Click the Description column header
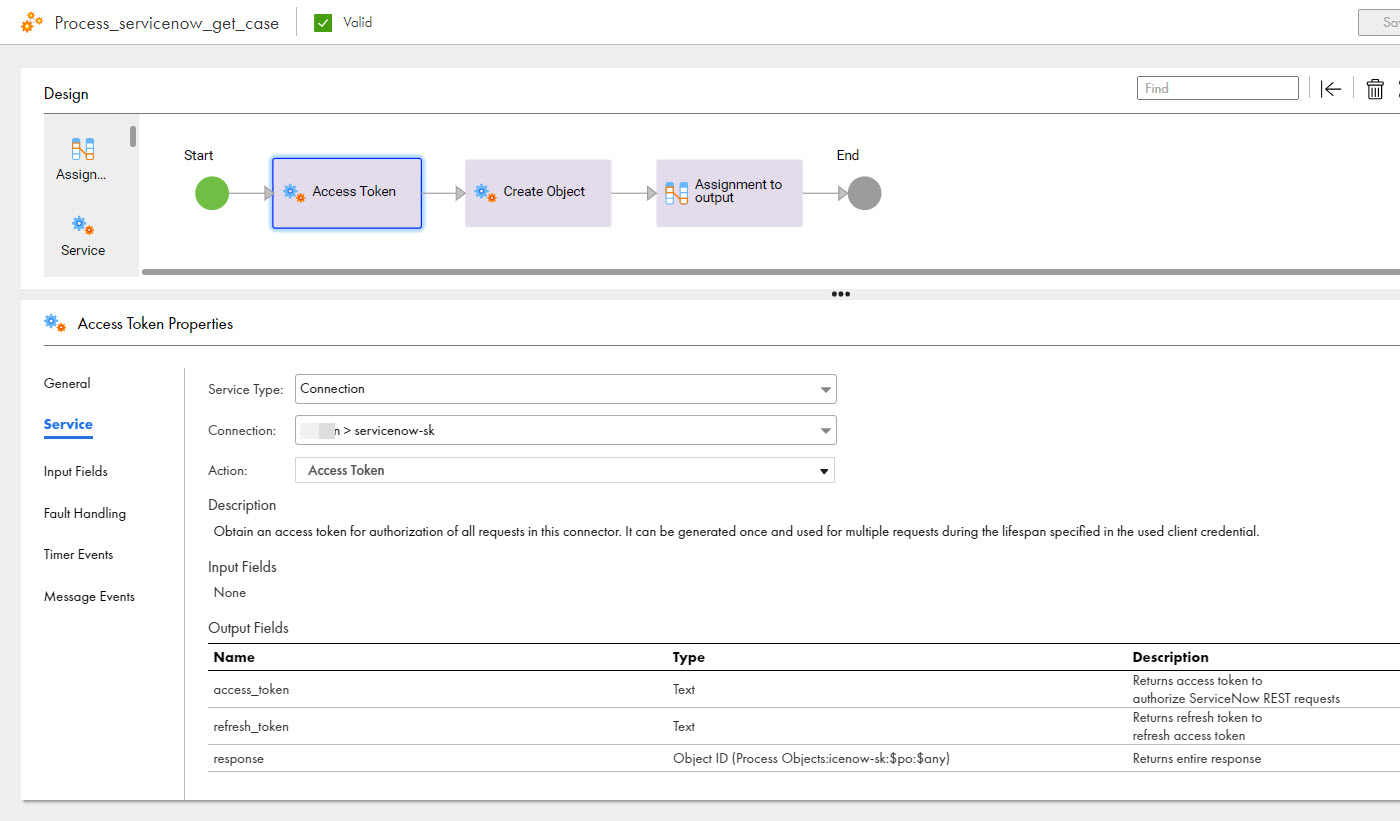Screen dimensions: 1400x821 click(1170, 657)
